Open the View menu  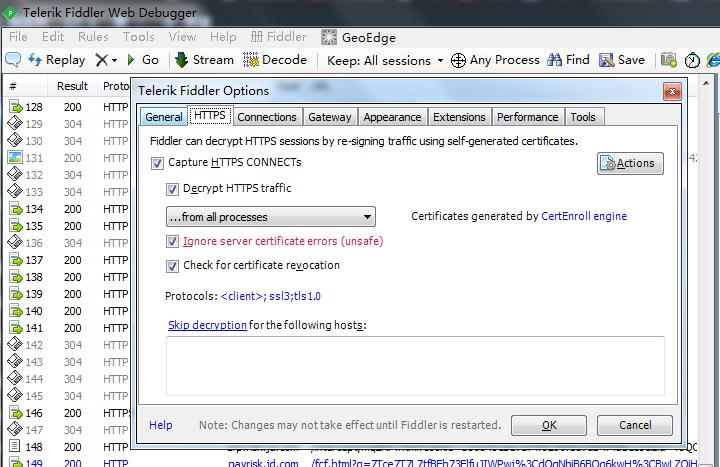[182, 37]
